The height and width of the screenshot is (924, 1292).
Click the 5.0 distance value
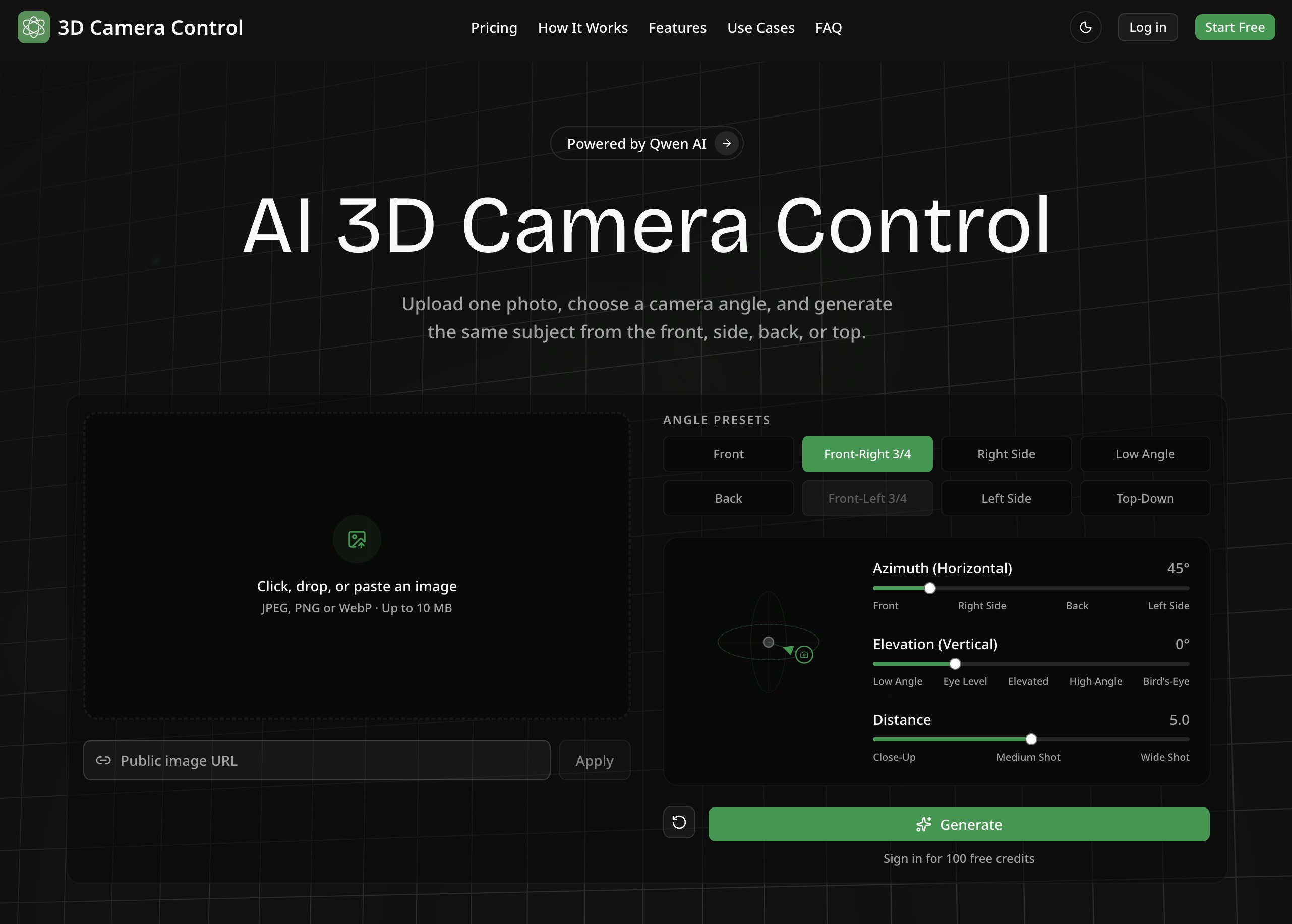(1179, 720)
